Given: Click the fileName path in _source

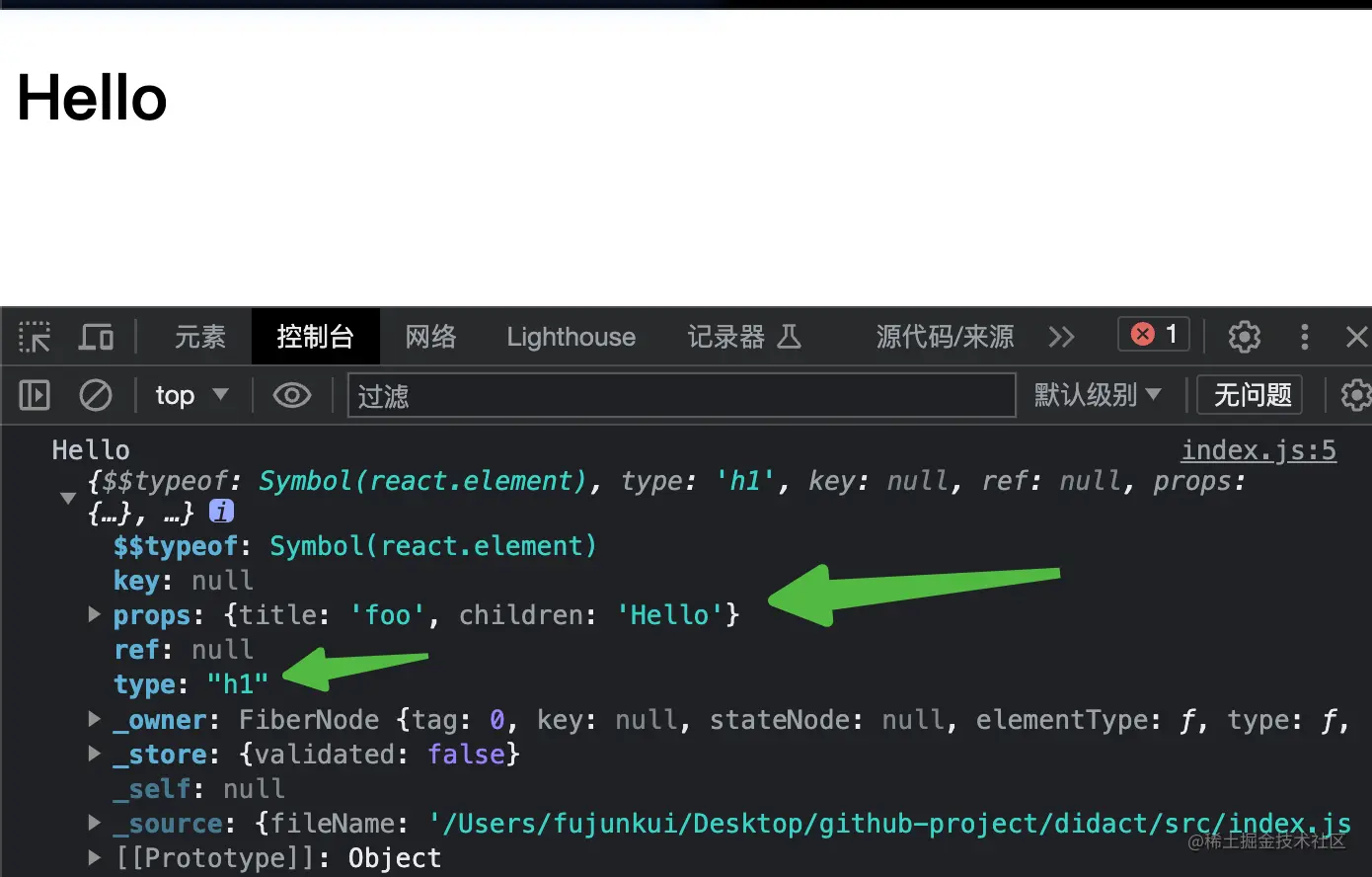Looking at the screenshot, I should click(x=889, y=824).
